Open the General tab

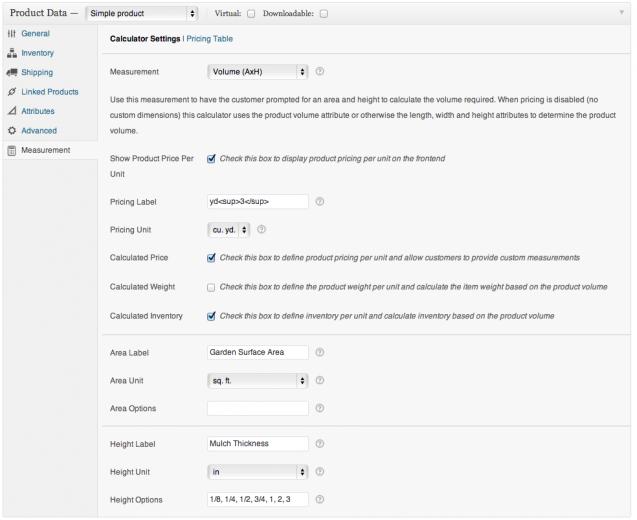(35, 34)
